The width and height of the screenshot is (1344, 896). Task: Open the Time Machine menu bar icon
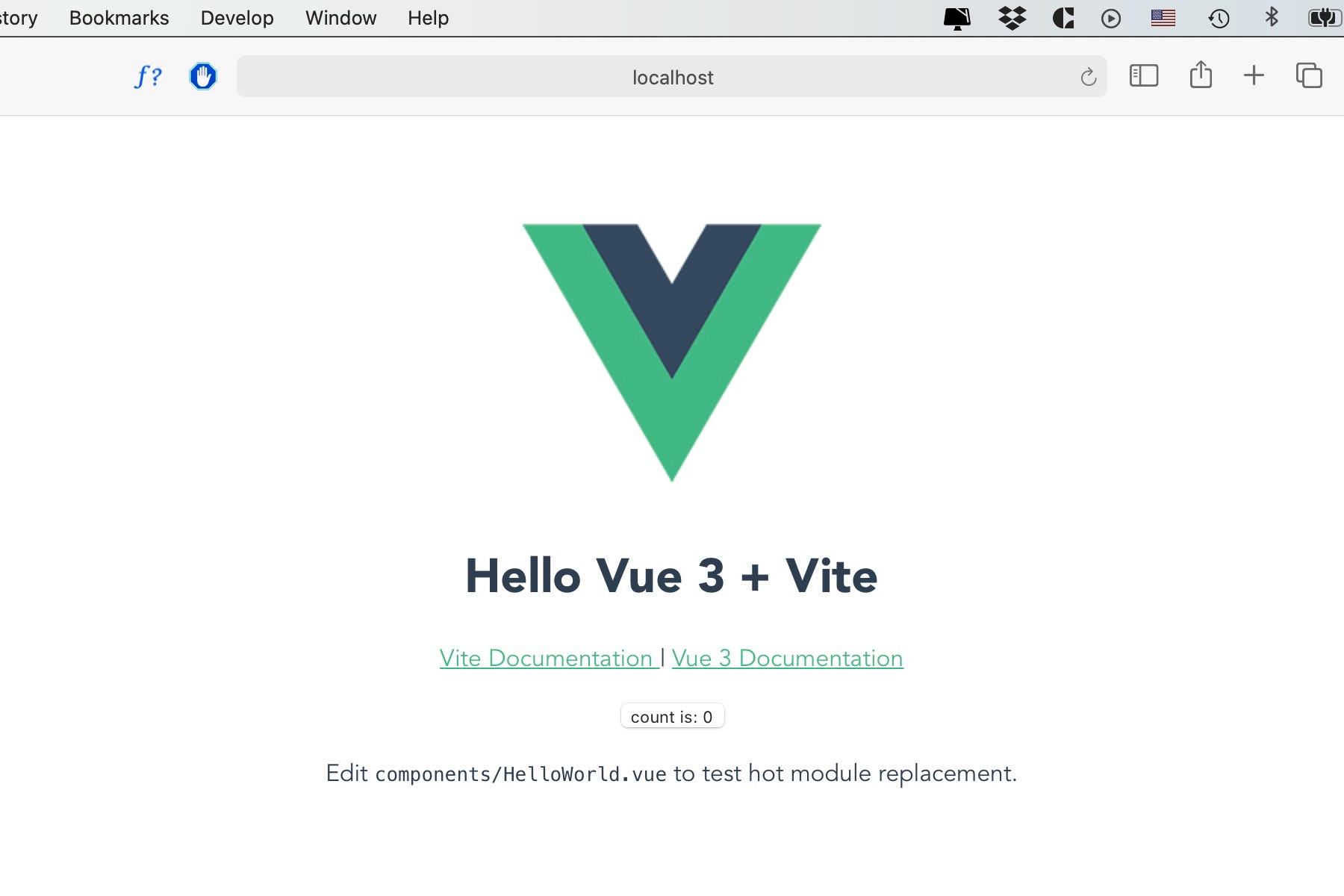click(1219, 18)
